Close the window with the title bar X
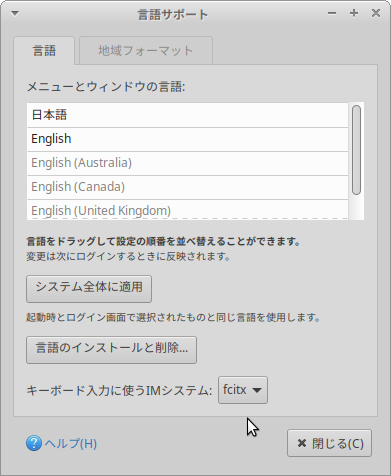 coord(376,13)
